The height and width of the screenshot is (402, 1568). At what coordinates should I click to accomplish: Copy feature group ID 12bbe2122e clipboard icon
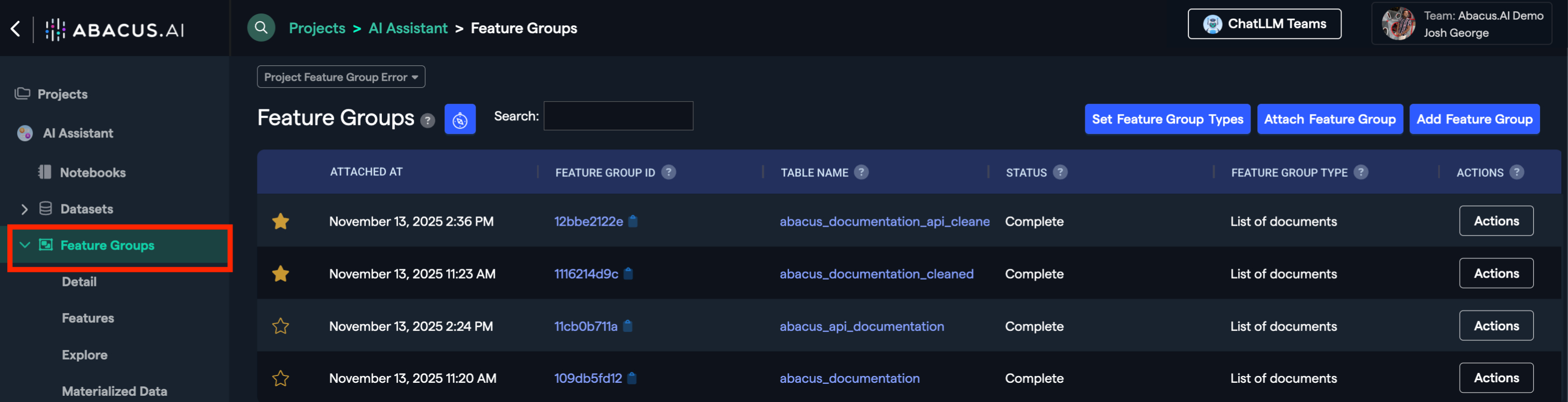[x=633, y=221]
